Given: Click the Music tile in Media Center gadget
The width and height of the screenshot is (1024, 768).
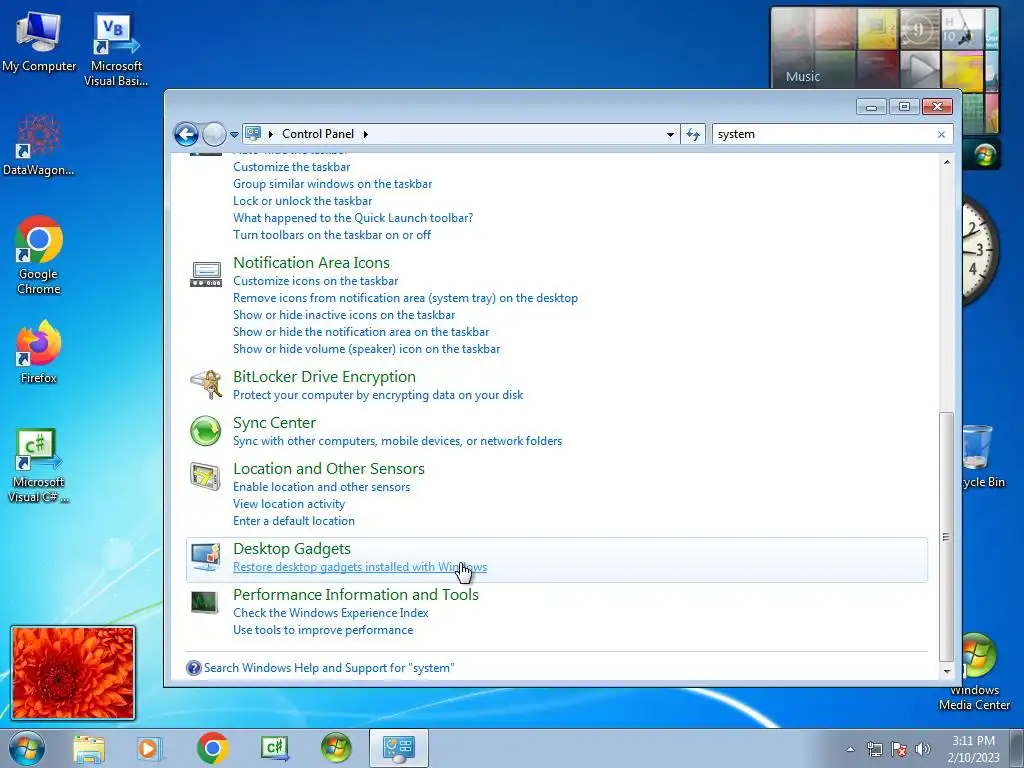Looking at the screenshot, I should [803, 76].
